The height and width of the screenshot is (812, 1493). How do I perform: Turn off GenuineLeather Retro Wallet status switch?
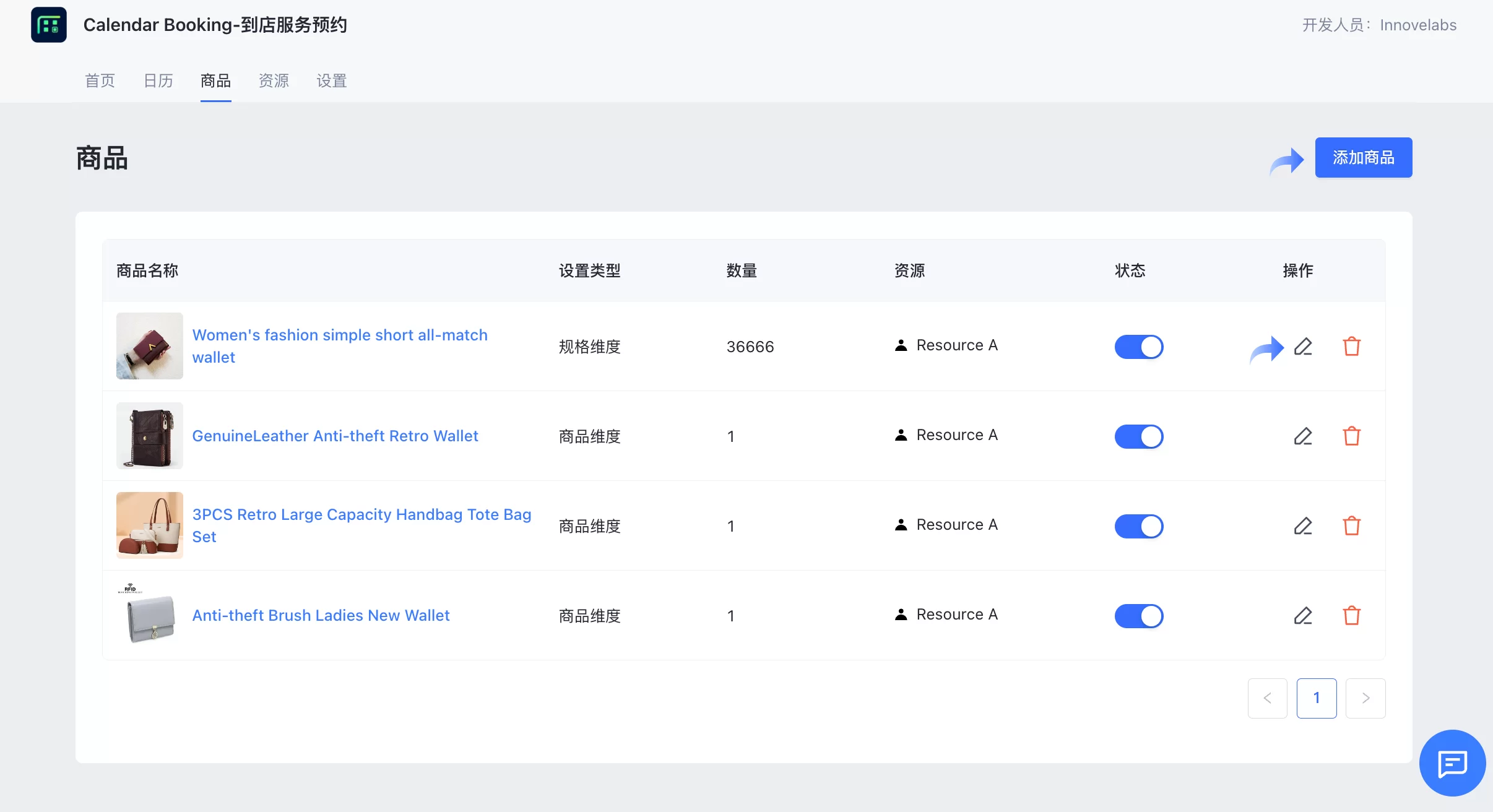click(x=1139, y=436)
